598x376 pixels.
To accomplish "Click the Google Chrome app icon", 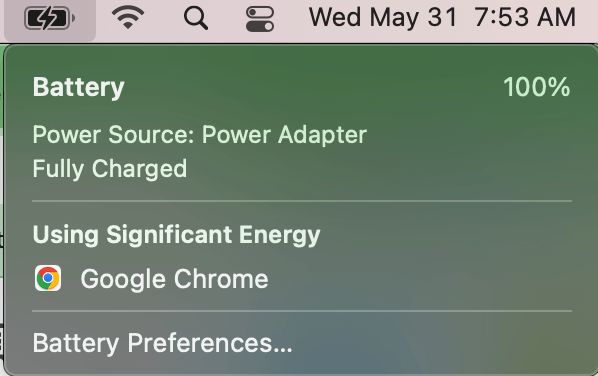I will [x=48, y=278].
